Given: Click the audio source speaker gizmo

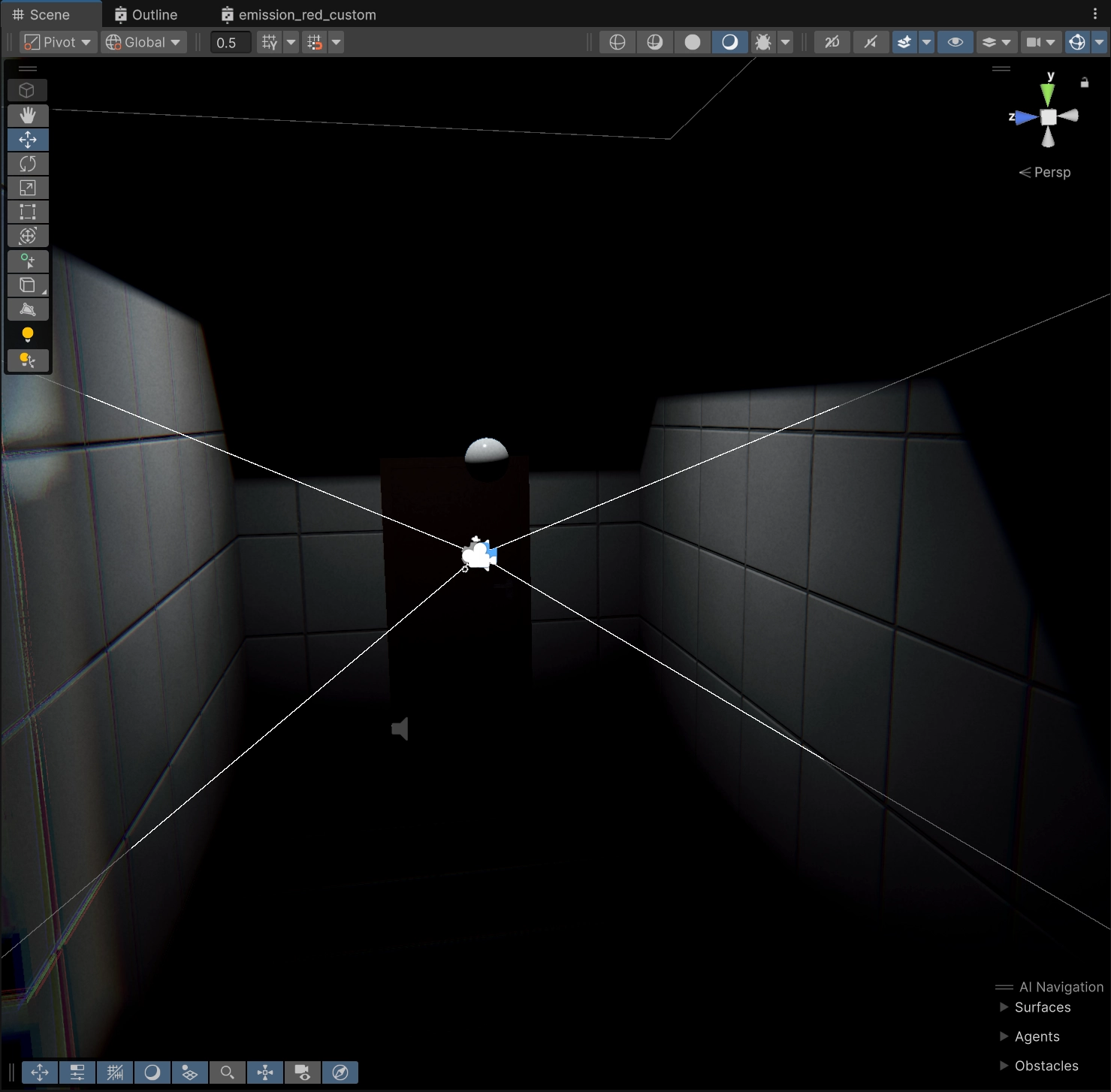Looking at the screenshot, I should 400,729.
